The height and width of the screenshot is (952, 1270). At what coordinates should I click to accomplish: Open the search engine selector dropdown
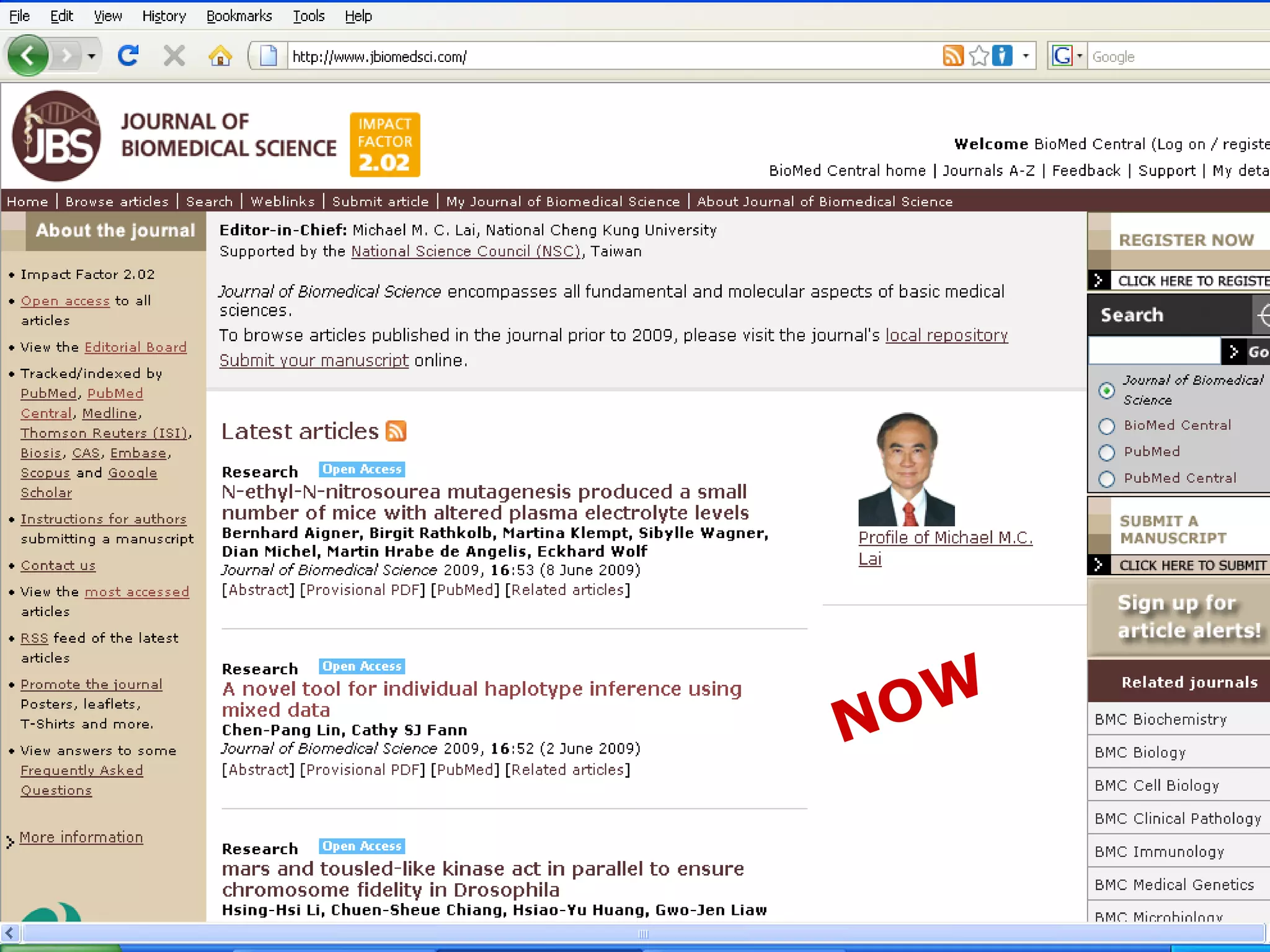pos(1067,56)
